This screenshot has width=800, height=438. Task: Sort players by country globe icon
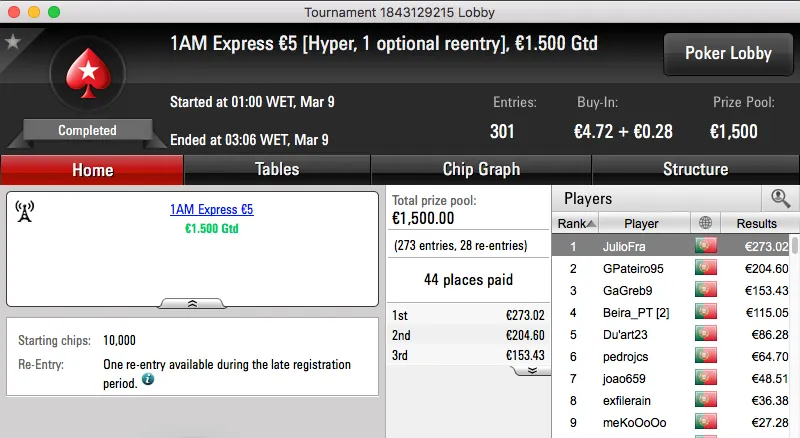[x=707, y=223]
